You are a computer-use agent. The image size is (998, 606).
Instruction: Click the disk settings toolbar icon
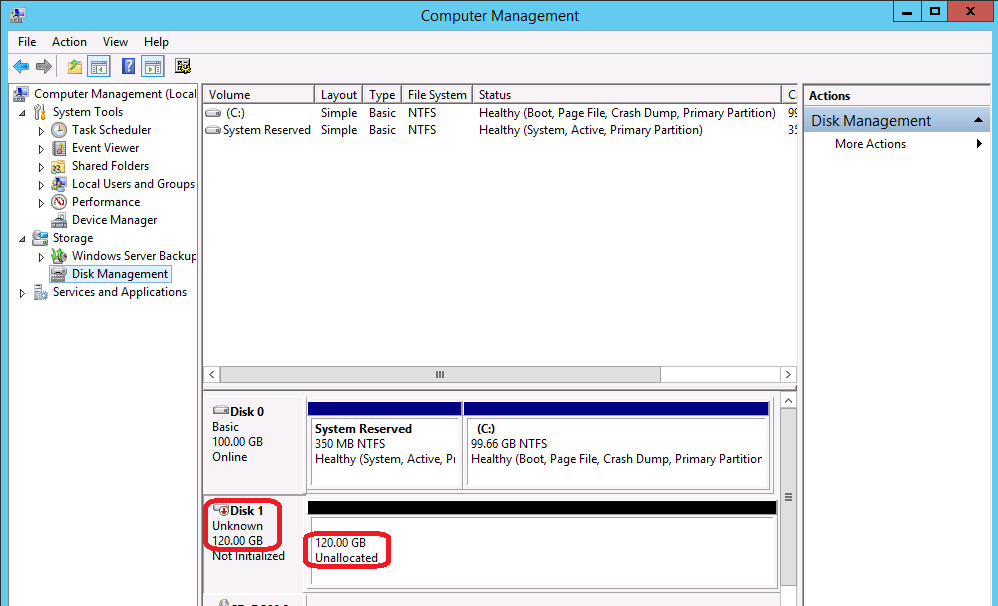[182, 67]
